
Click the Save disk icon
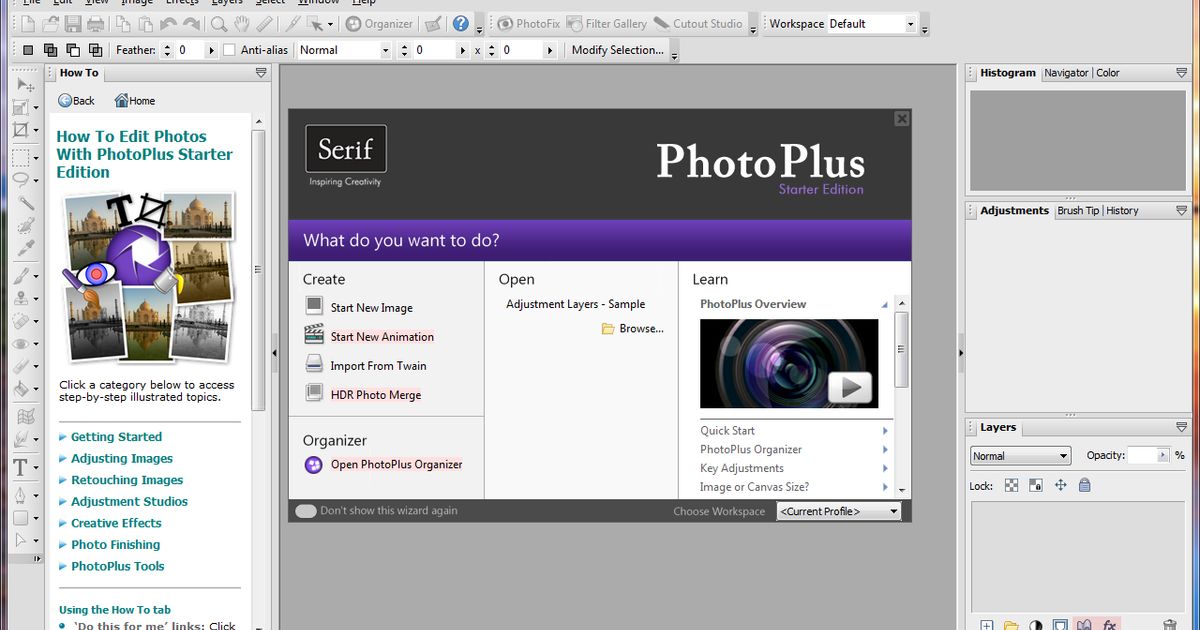tap(72, 24)
